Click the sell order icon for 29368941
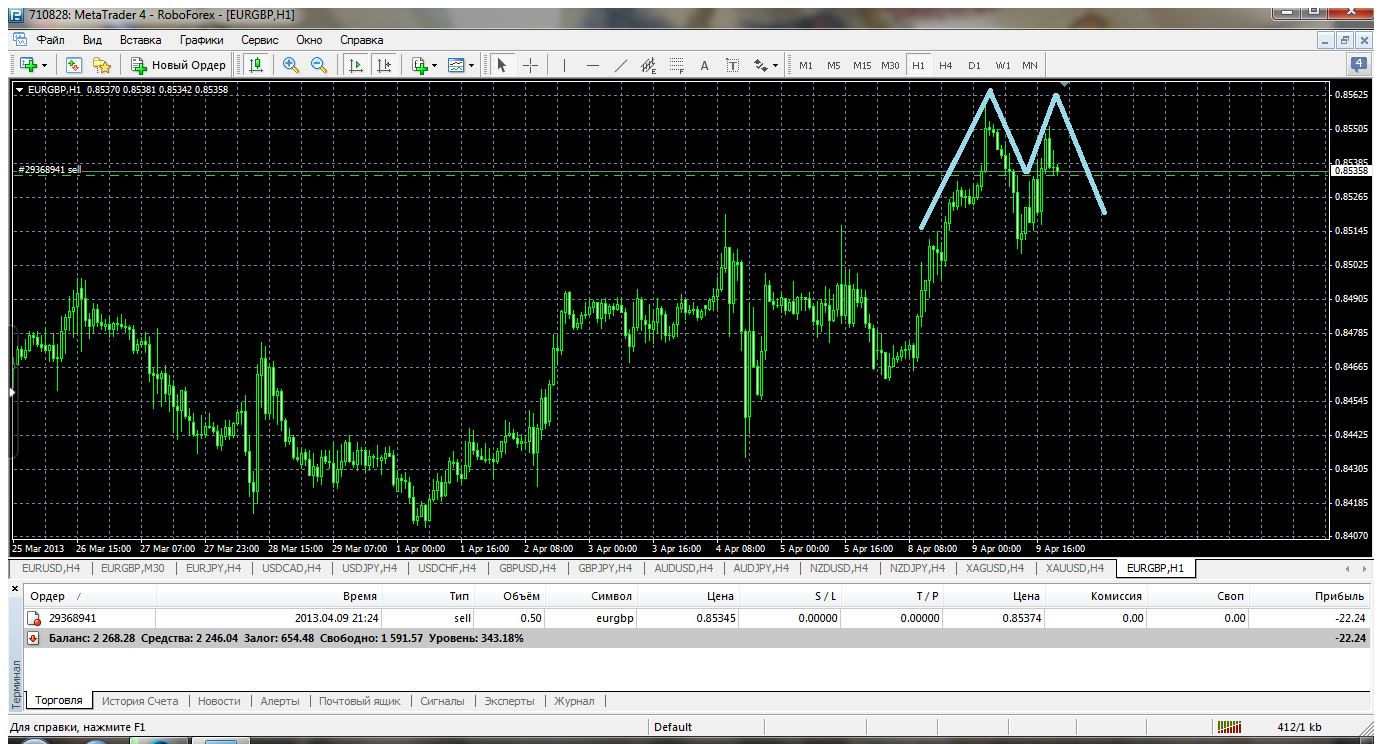 pyautogui.click(x=36, y=618)
